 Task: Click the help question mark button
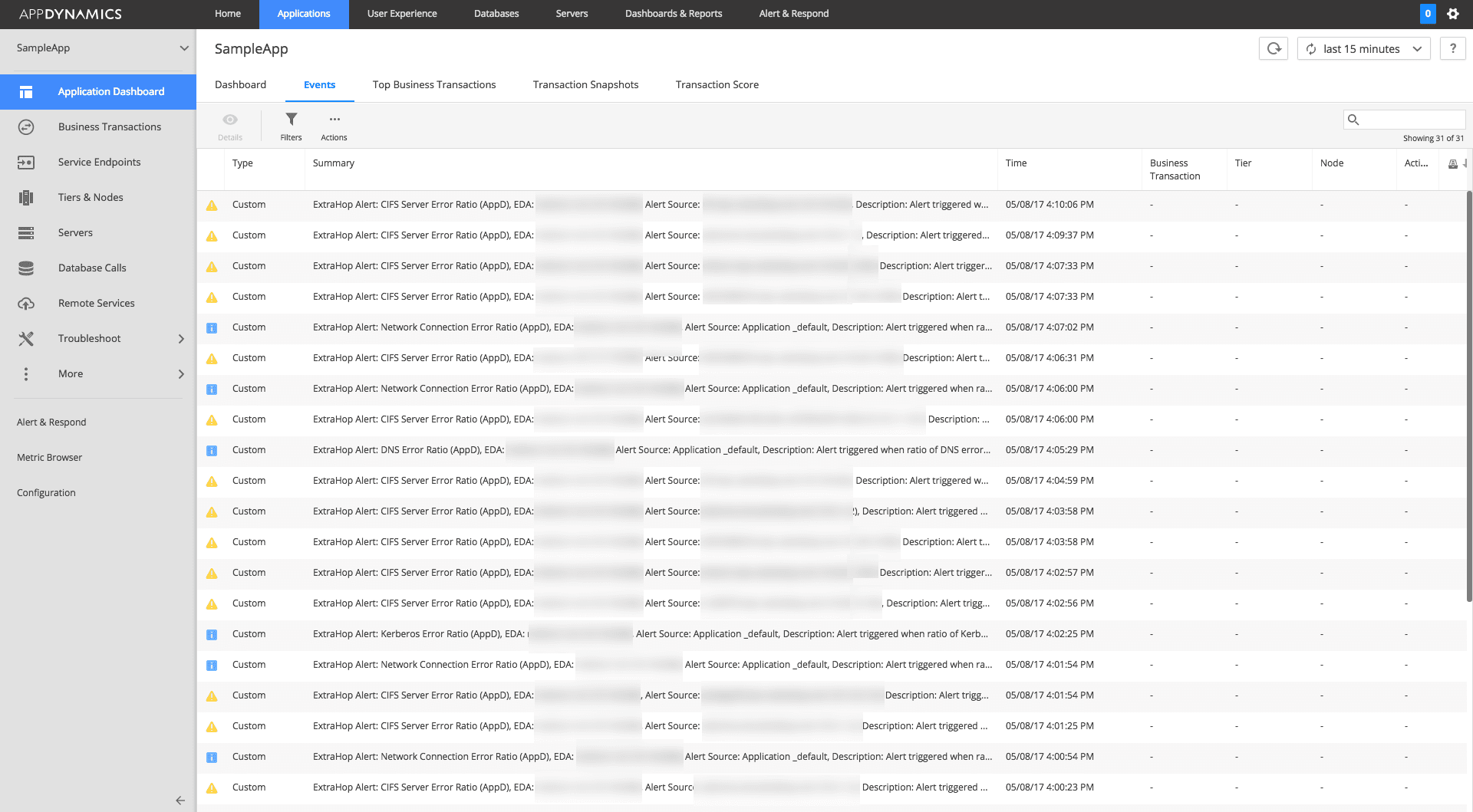[1452, 48]
